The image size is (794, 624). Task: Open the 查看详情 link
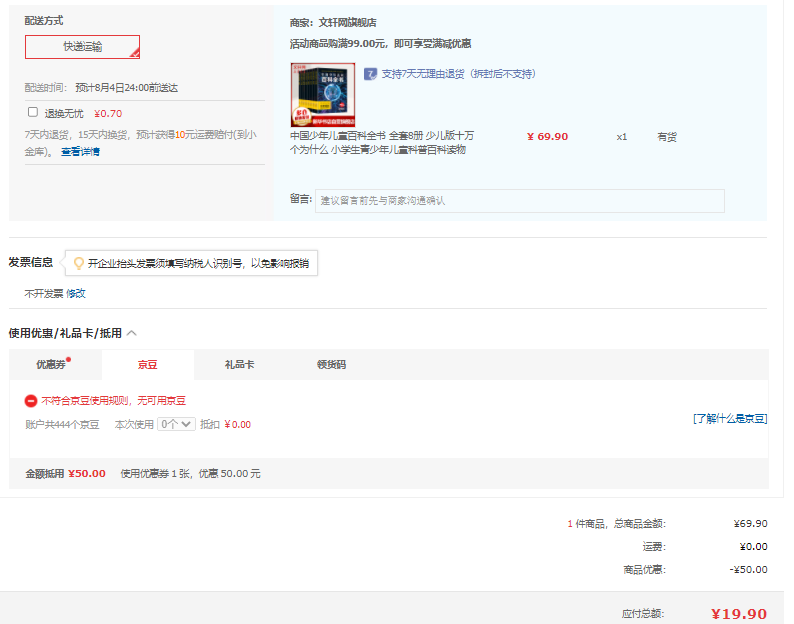pyautogui.click(x=81, y=151)
